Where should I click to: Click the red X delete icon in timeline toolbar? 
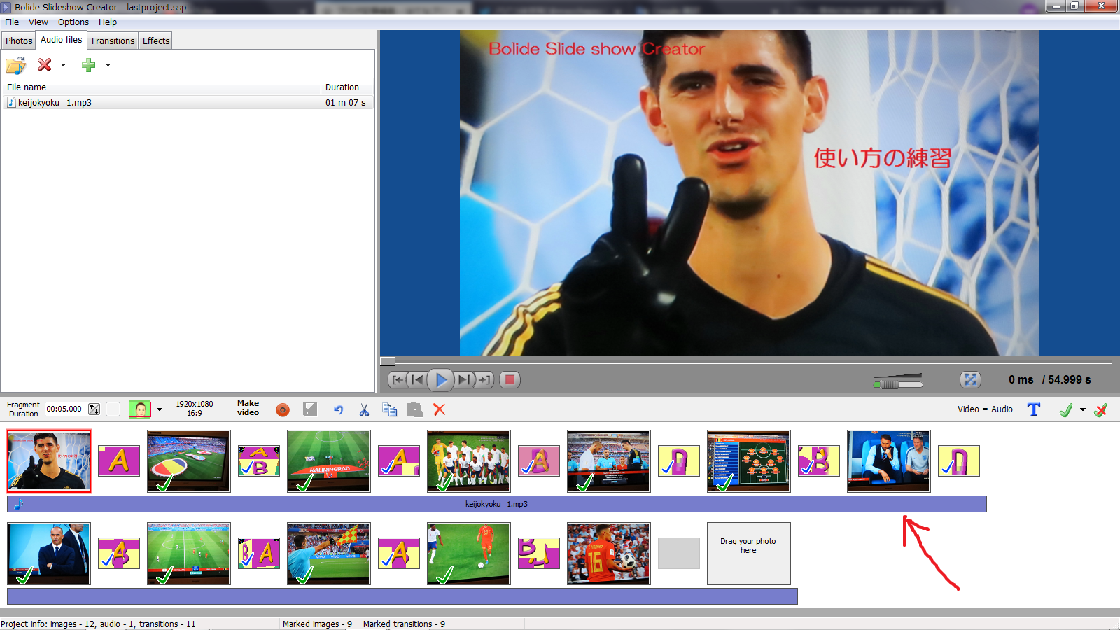(x=439, y=409)
